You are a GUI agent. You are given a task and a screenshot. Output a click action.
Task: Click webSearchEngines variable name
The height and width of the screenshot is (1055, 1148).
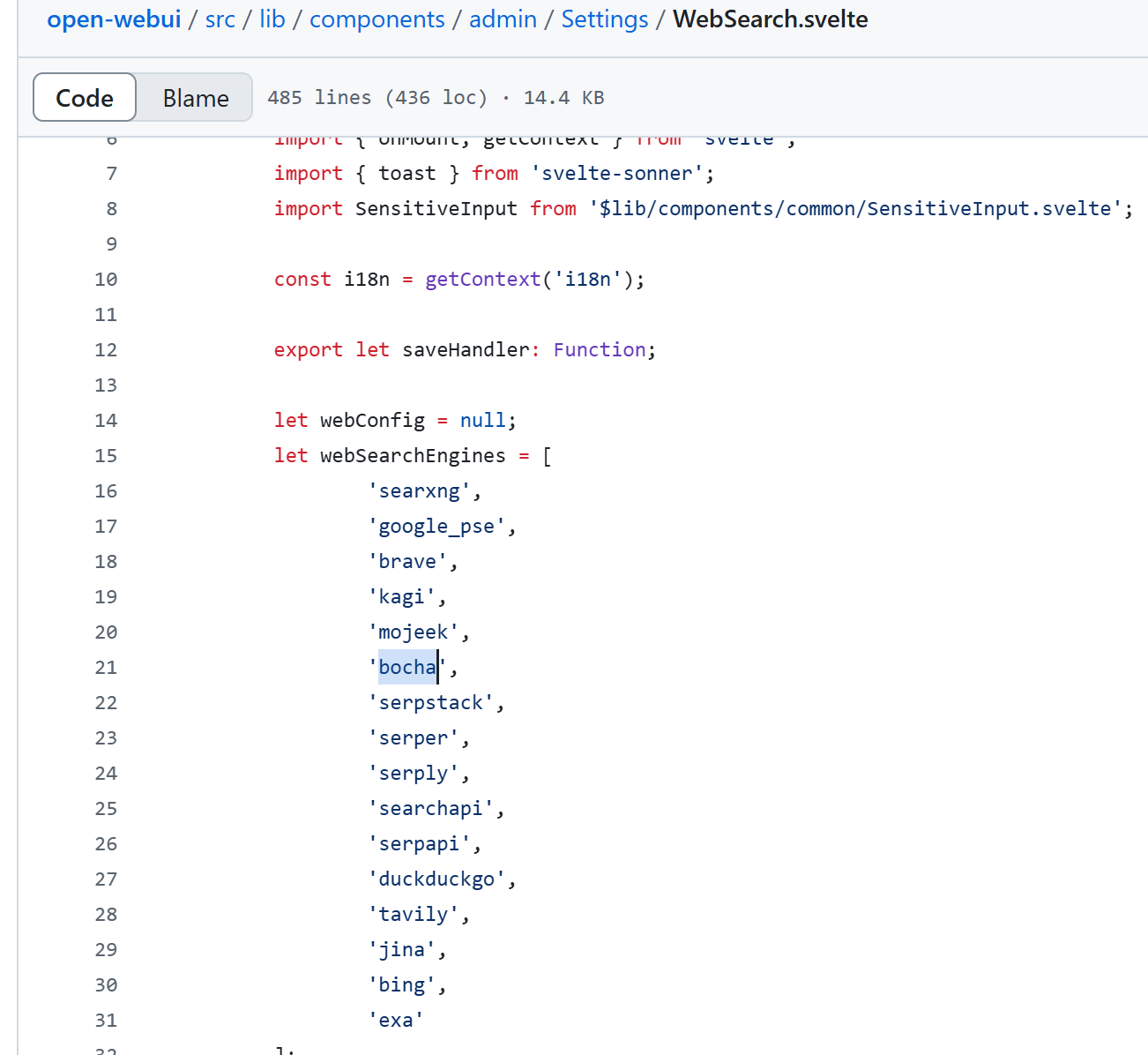tap(413, 456)
